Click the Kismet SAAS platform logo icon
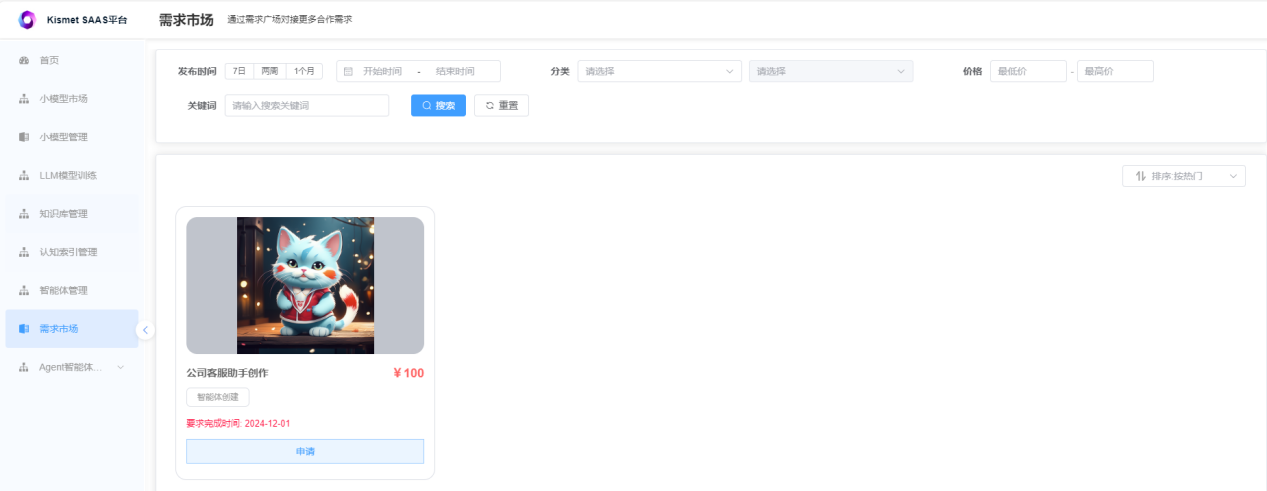1267x491 pixels. 27,19
